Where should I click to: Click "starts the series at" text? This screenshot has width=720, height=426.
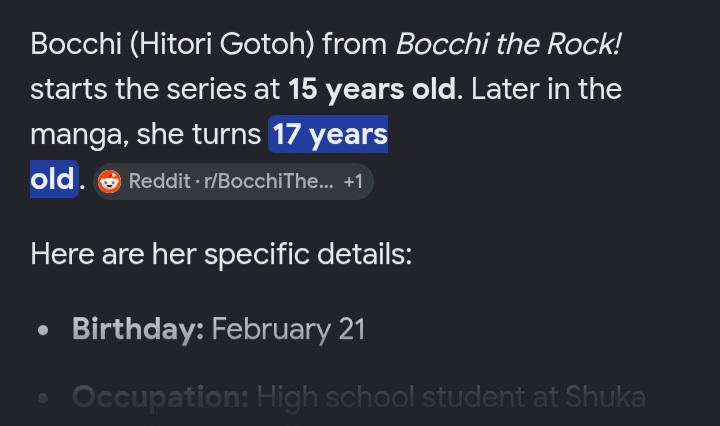pyautogui.click(x=155, y=89)
